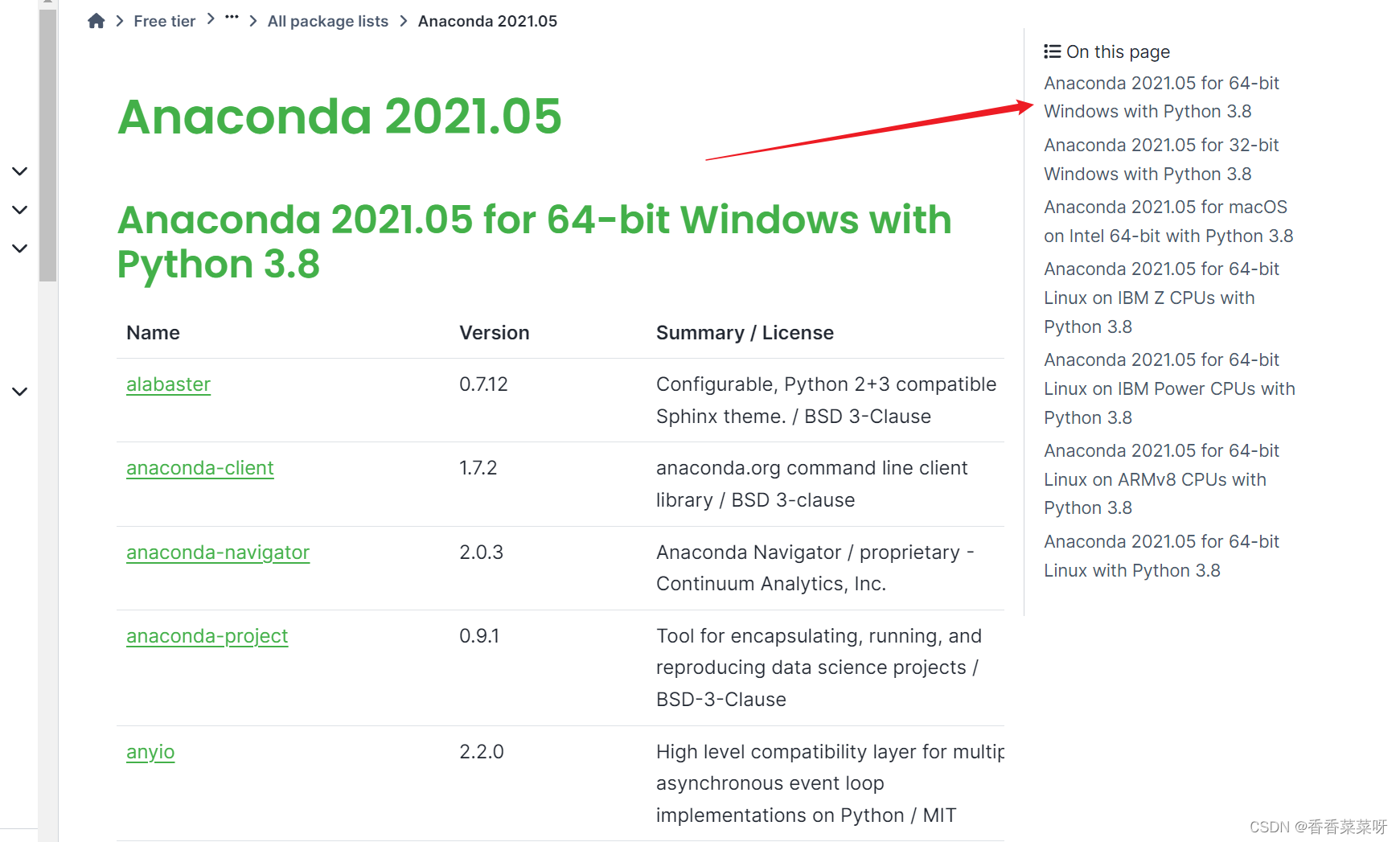Jump to Linux on IBM Power CPUs section

click(x=1169, y=388)
